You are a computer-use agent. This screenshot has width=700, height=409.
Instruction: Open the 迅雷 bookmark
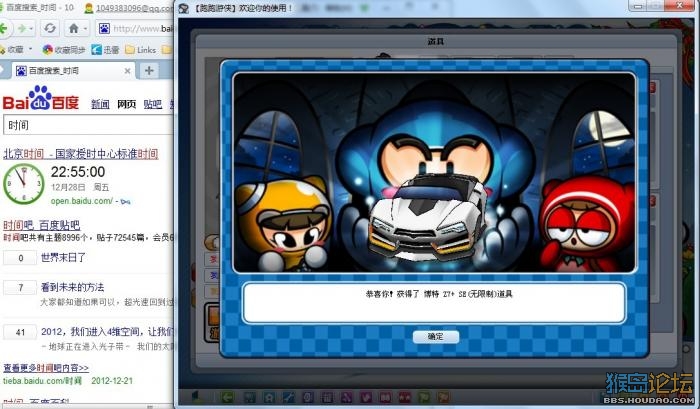pos(105,50)
